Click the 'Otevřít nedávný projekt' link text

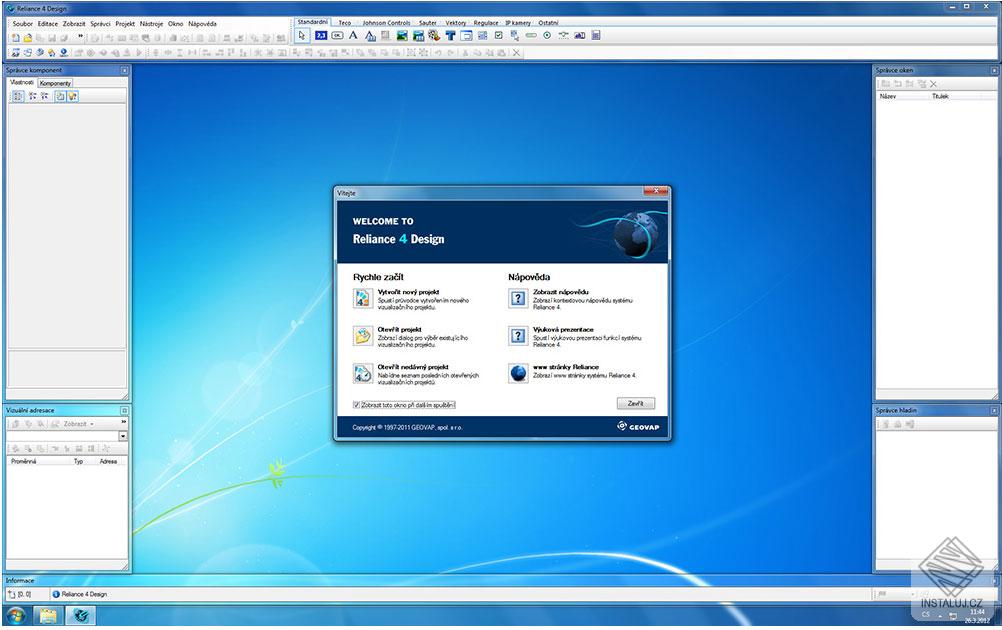(413, 367)
